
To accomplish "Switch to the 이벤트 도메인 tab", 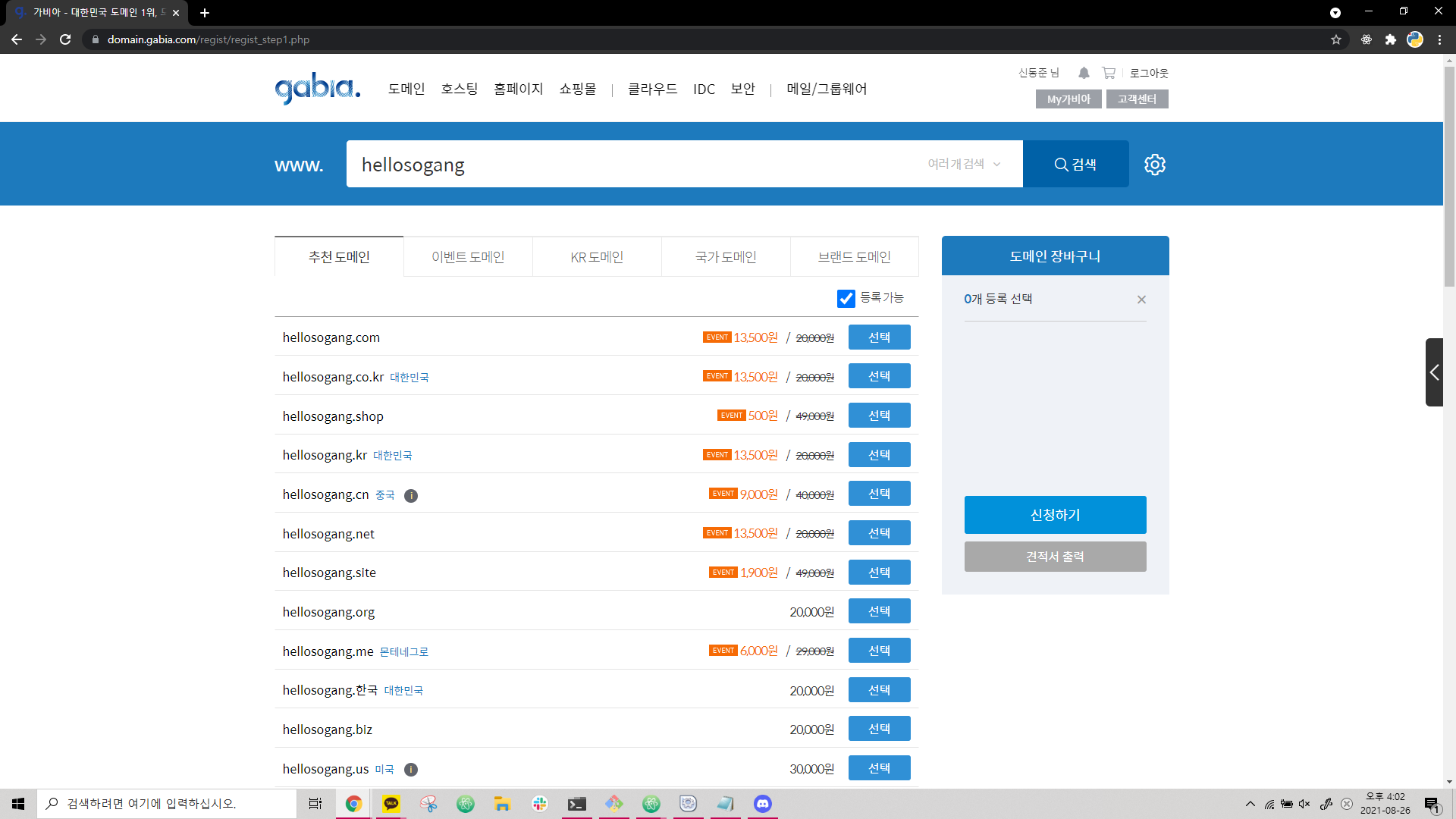I will tap(468, 257).
